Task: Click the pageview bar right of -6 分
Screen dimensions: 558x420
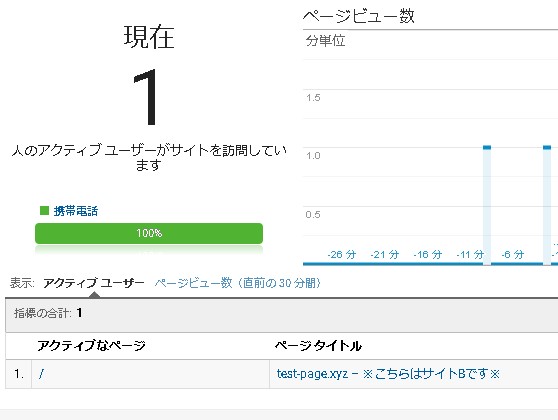Action: coord(547,205)
